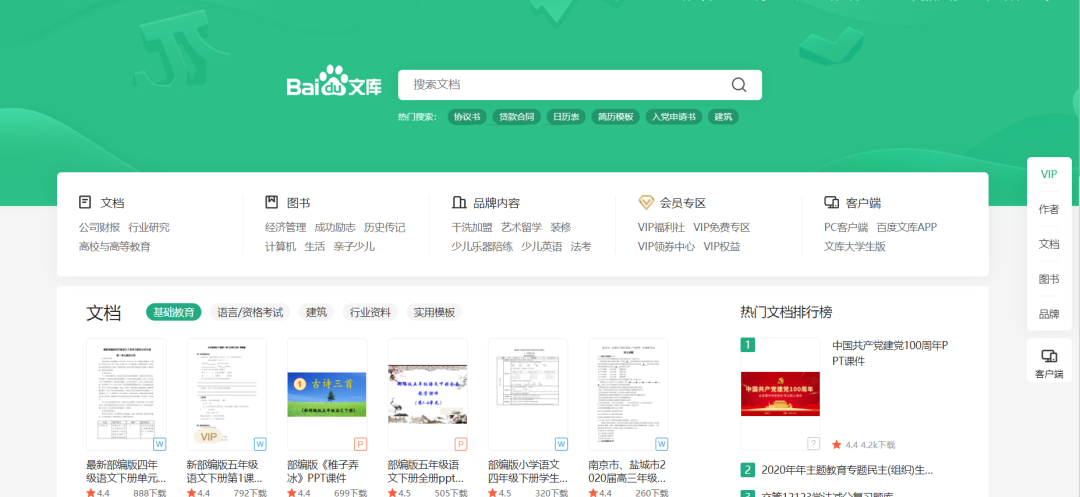Open title 部编版《稚子弄冰》PPT课件
The height and width of the screenshot is (497, 1080).
[323, 471]
